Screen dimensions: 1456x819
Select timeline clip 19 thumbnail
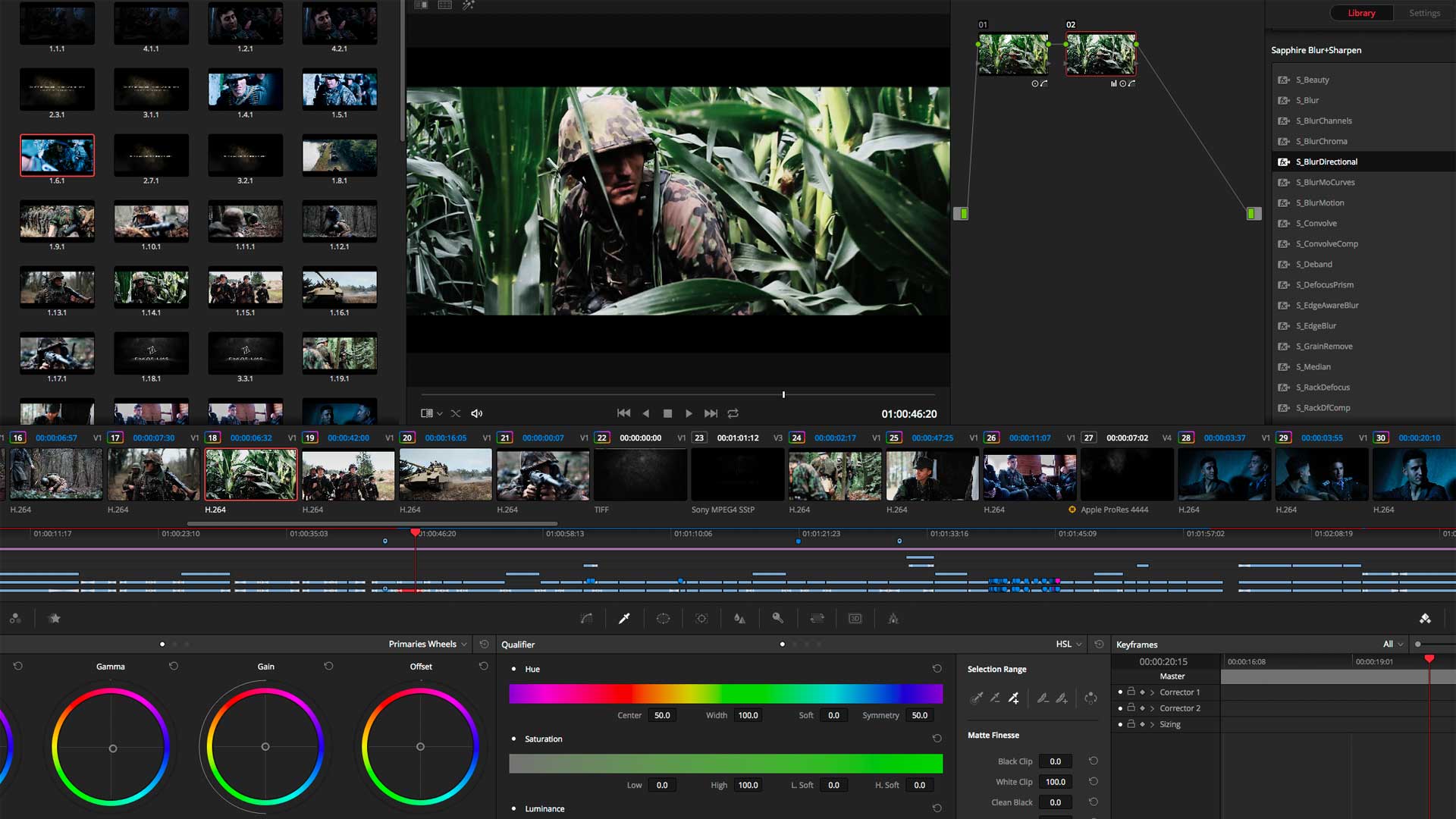[x=348, y=474]
